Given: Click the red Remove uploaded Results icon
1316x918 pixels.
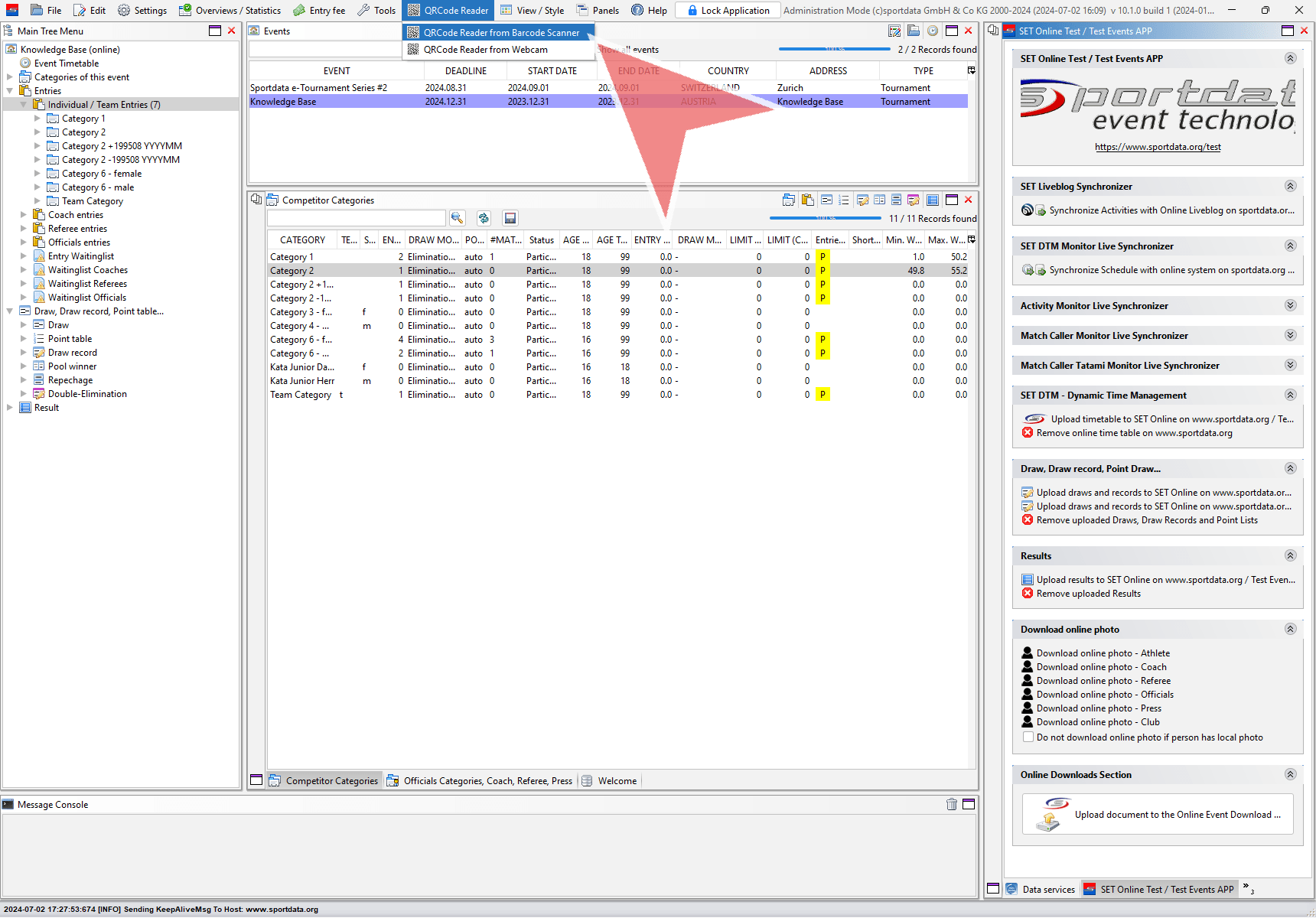Looking at the screenshot, I should pos(1028,594).
